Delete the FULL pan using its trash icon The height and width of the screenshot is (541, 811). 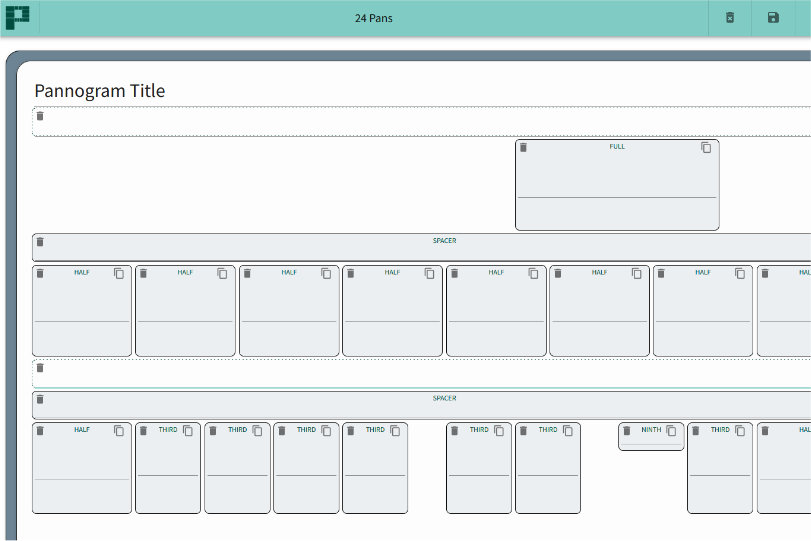coord(523,147)
